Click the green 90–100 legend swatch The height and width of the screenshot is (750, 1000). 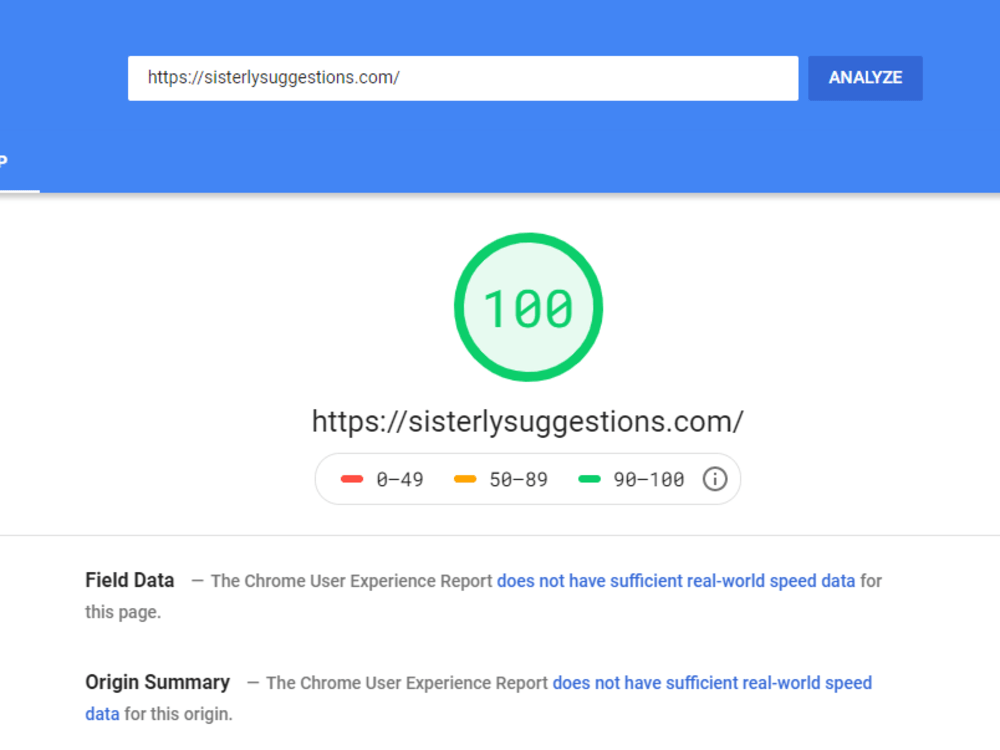589,479
